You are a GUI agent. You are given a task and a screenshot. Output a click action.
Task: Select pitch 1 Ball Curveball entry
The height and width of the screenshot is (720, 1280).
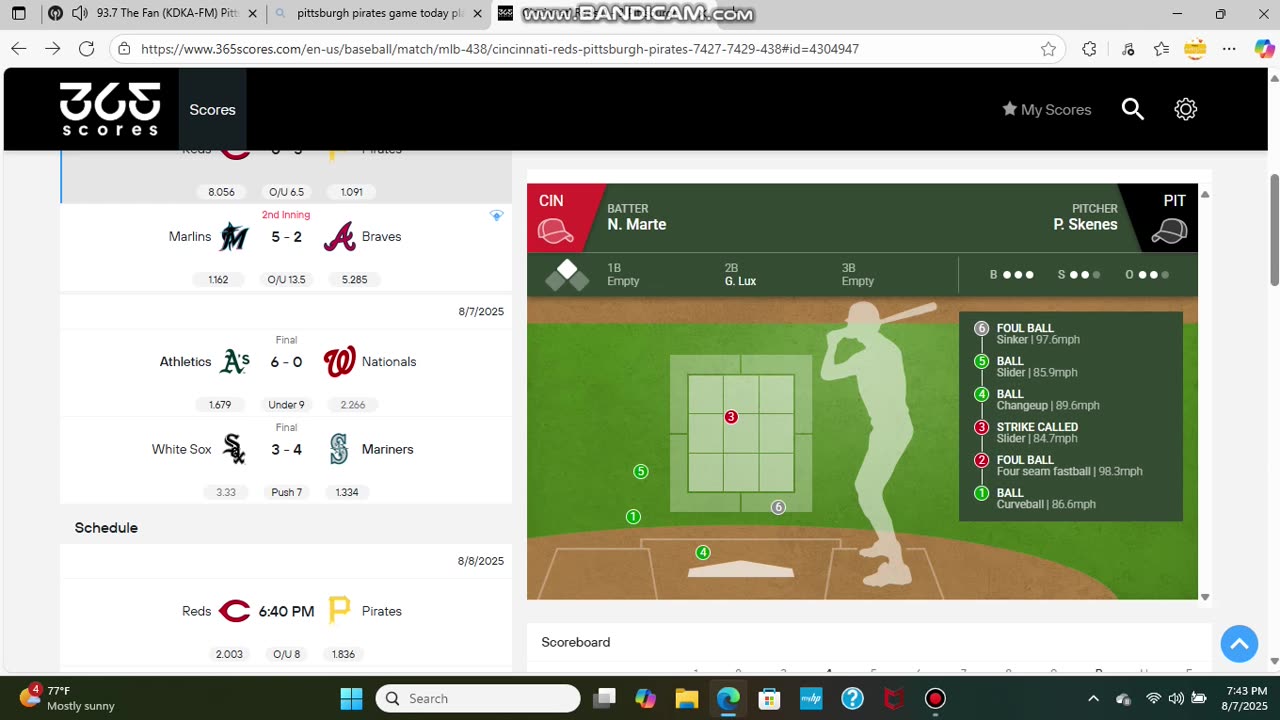pos(1070,499)
